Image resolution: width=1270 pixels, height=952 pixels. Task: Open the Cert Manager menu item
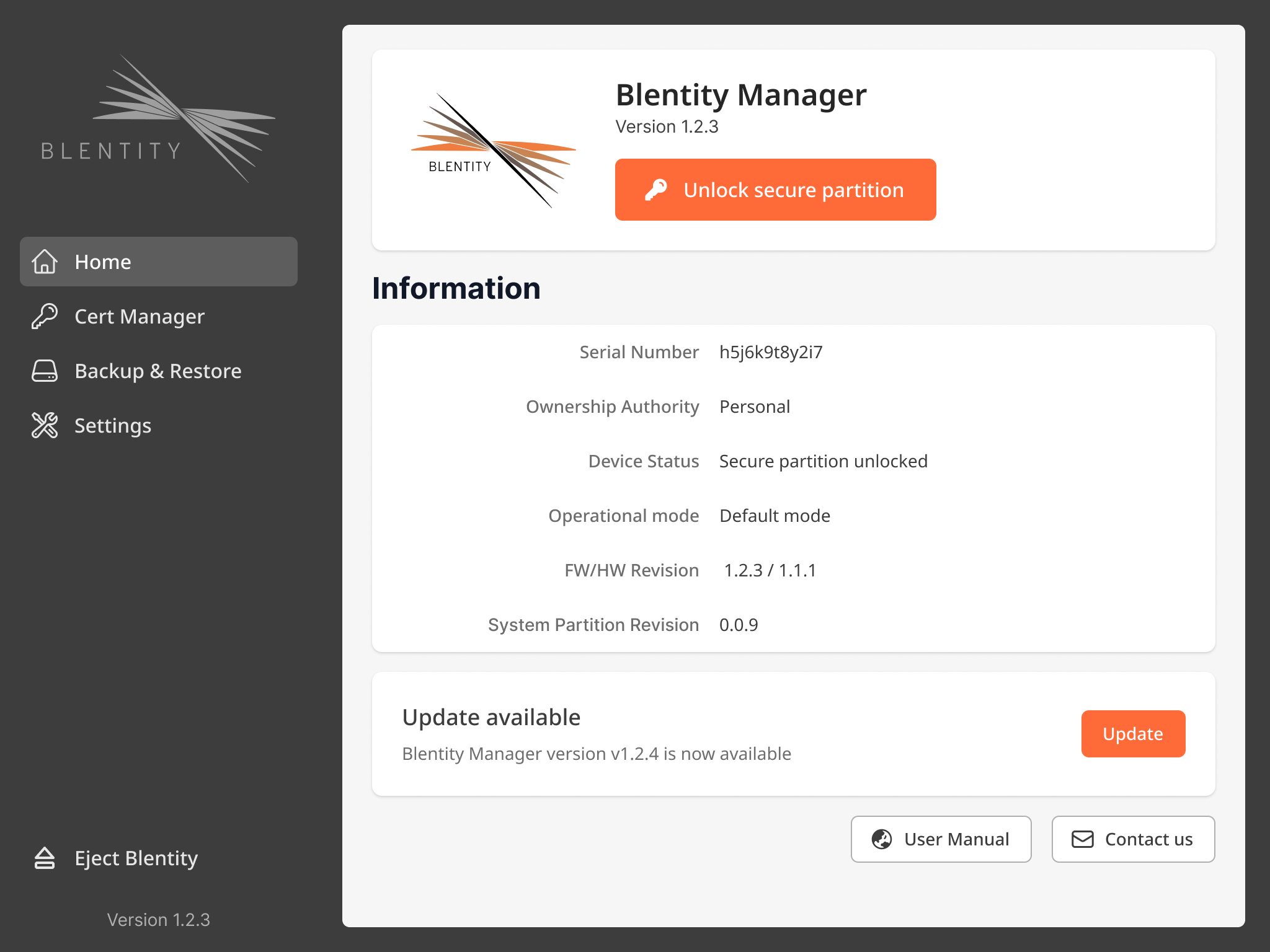tap(139, 317)
